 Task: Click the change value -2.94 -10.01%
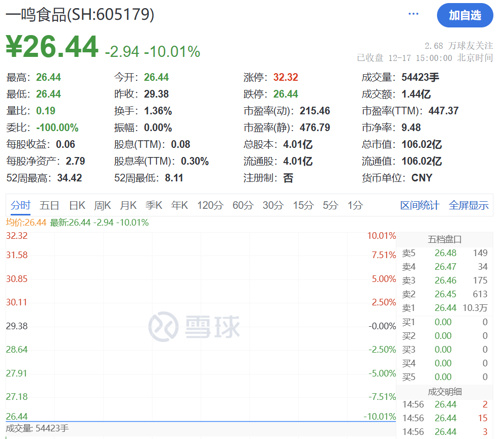coord(153,52)
